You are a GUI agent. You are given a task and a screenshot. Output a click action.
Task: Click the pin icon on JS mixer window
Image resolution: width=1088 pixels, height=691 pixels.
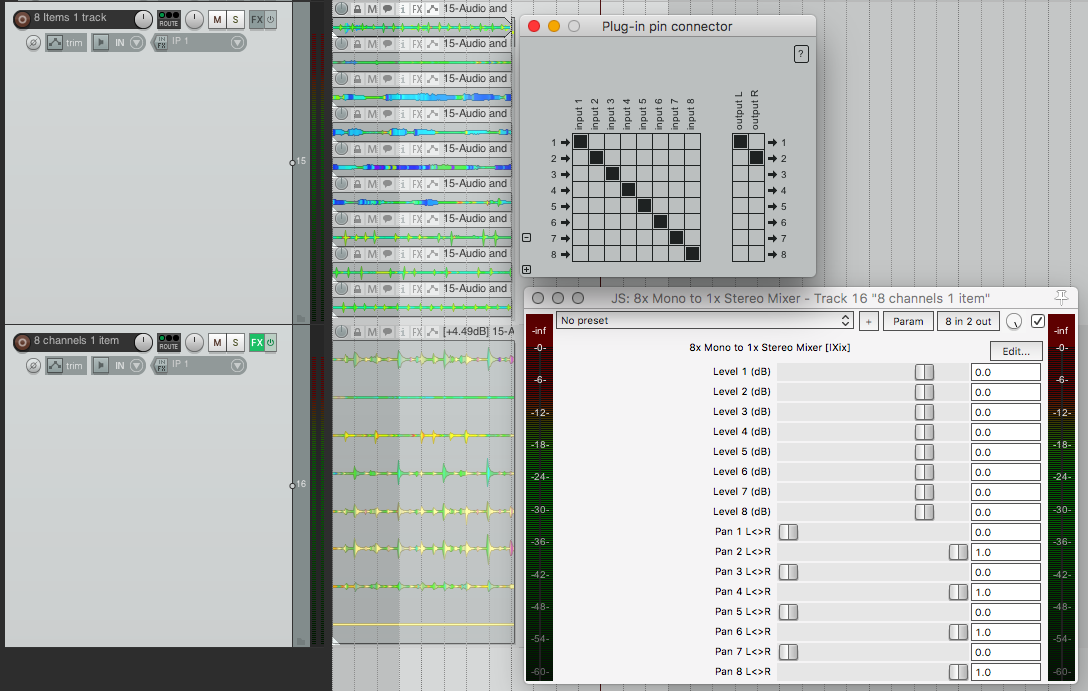tap(1062, 297)
